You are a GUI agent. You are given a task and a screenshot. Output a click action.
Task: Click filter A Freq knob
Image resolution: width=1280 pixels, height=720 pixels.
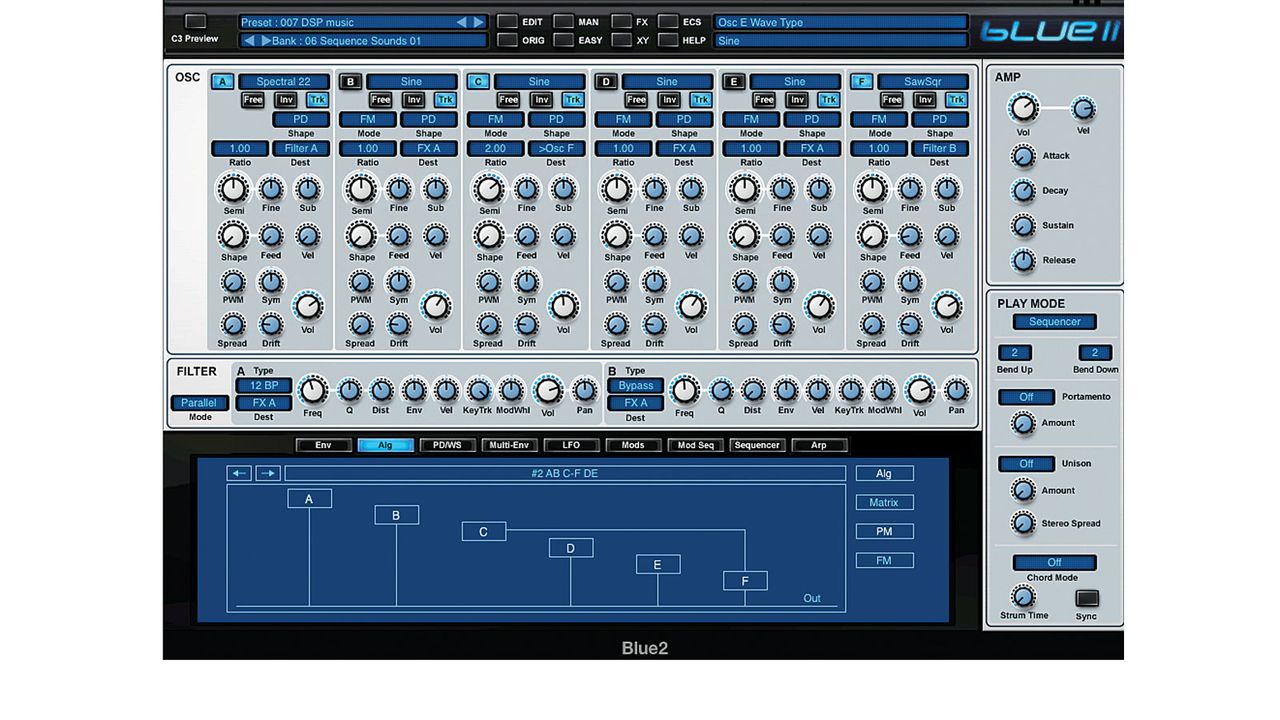313,391
